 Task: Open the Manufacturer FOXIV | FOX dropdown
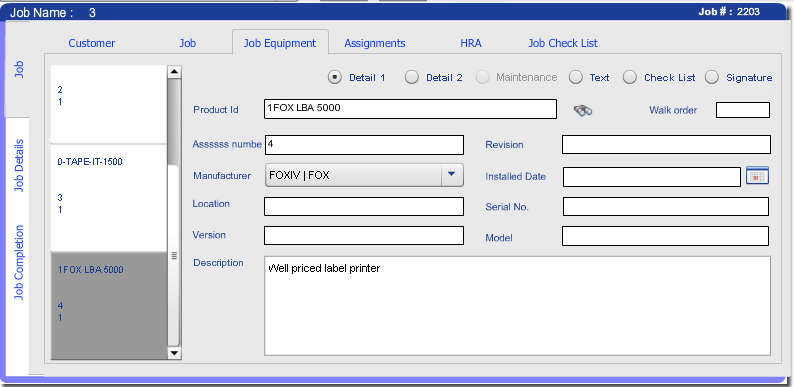point(364,175)
